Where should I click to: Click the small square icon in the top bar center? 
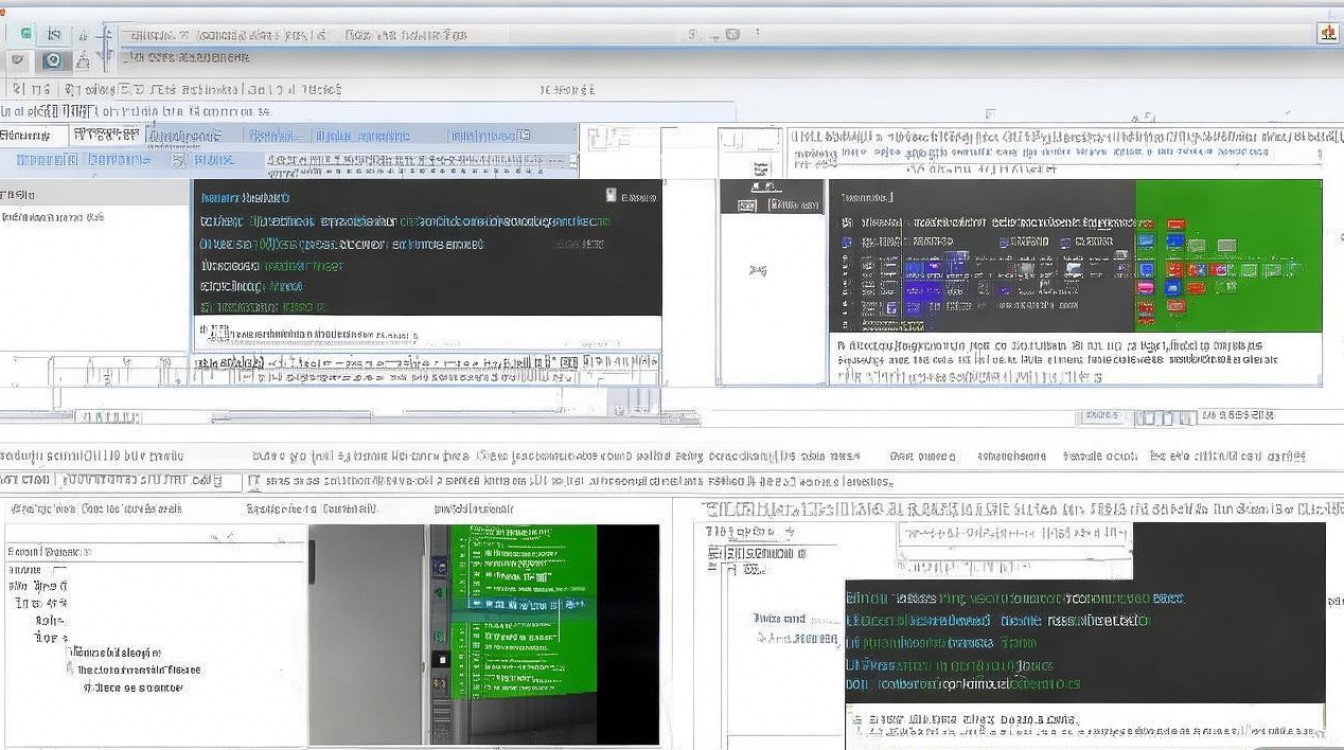point(732,34)
